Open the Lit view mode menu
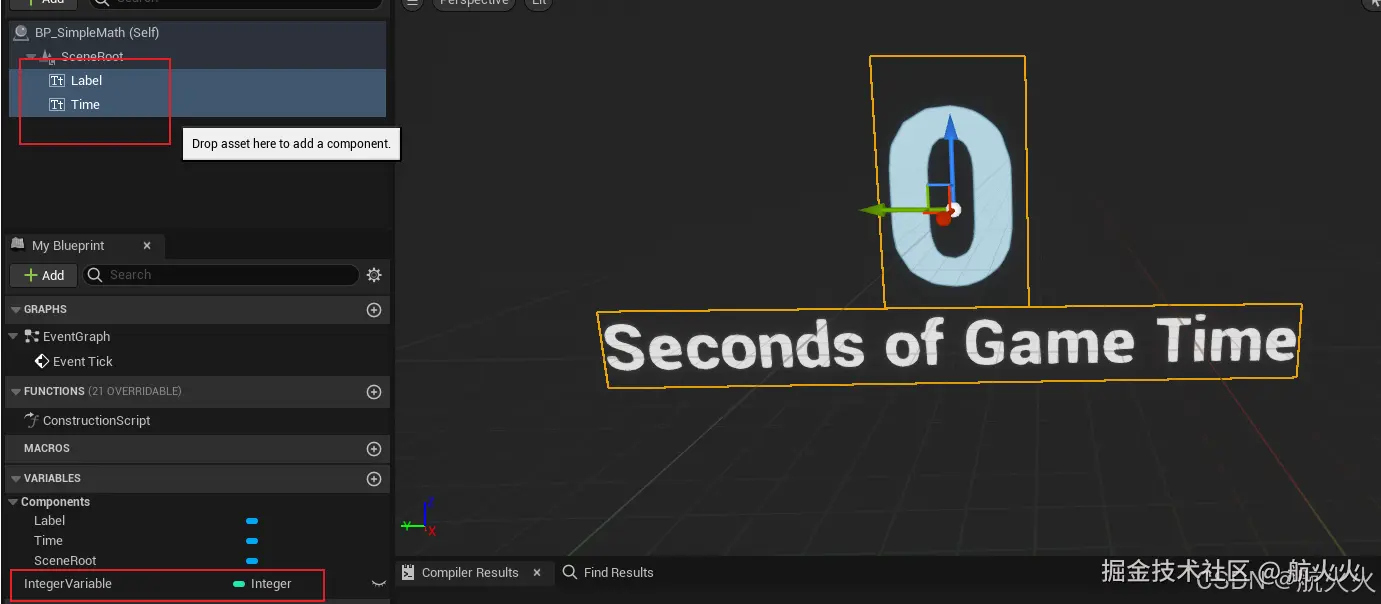This screenshot has width=1381, height=604. coord(539,3)
